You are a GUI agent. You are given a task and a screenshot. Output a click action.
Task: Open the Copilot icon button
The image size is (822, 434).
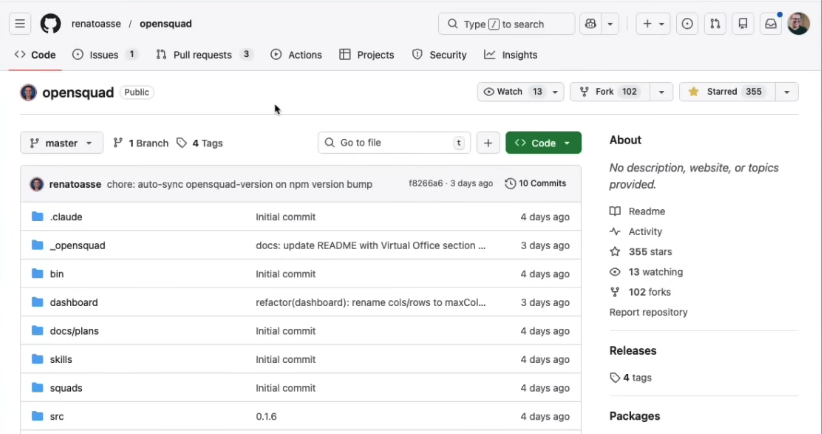[591, 24]
